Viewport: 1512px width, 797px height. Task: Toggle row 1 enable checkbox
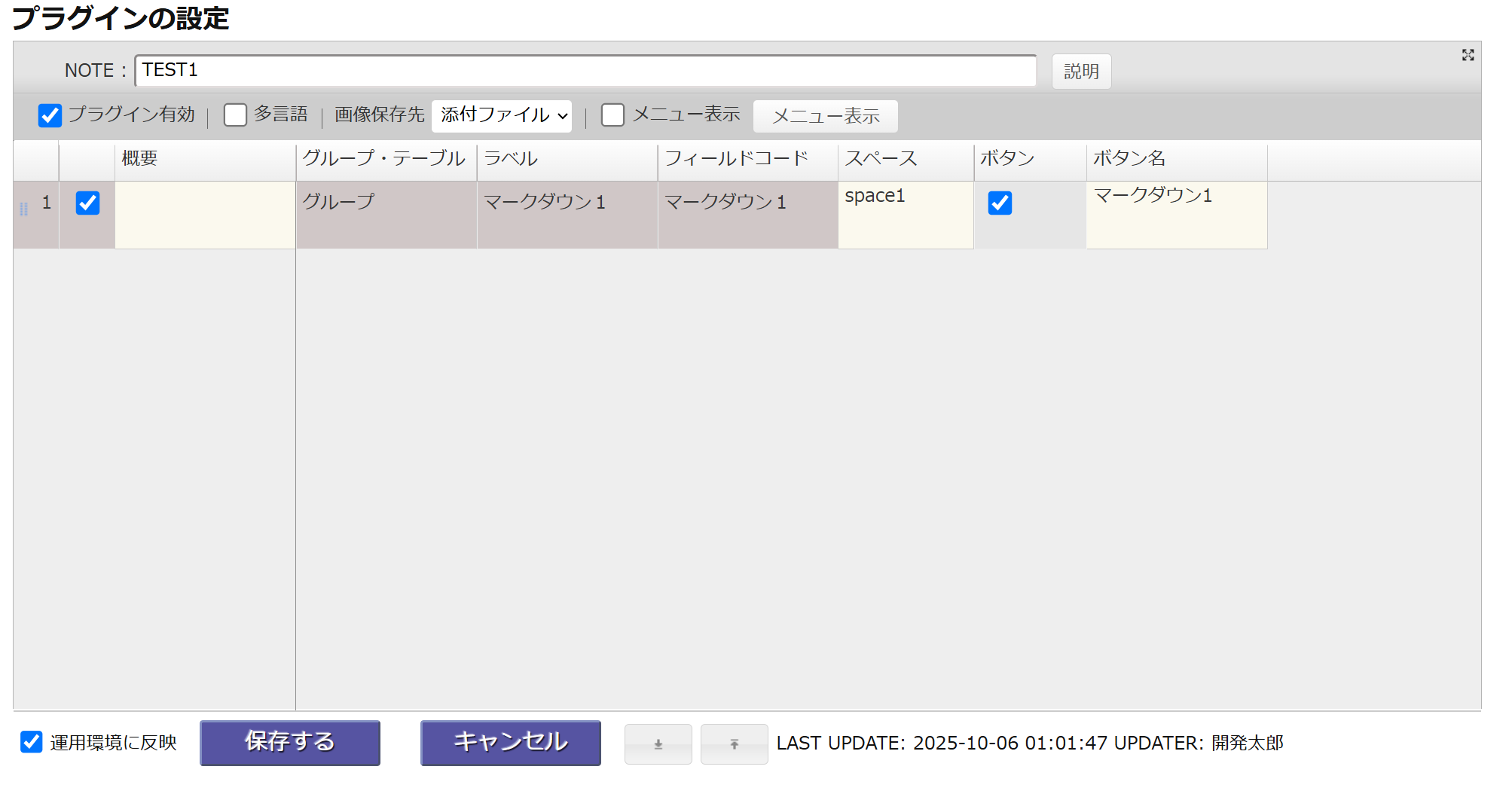[x=87, y=203]
